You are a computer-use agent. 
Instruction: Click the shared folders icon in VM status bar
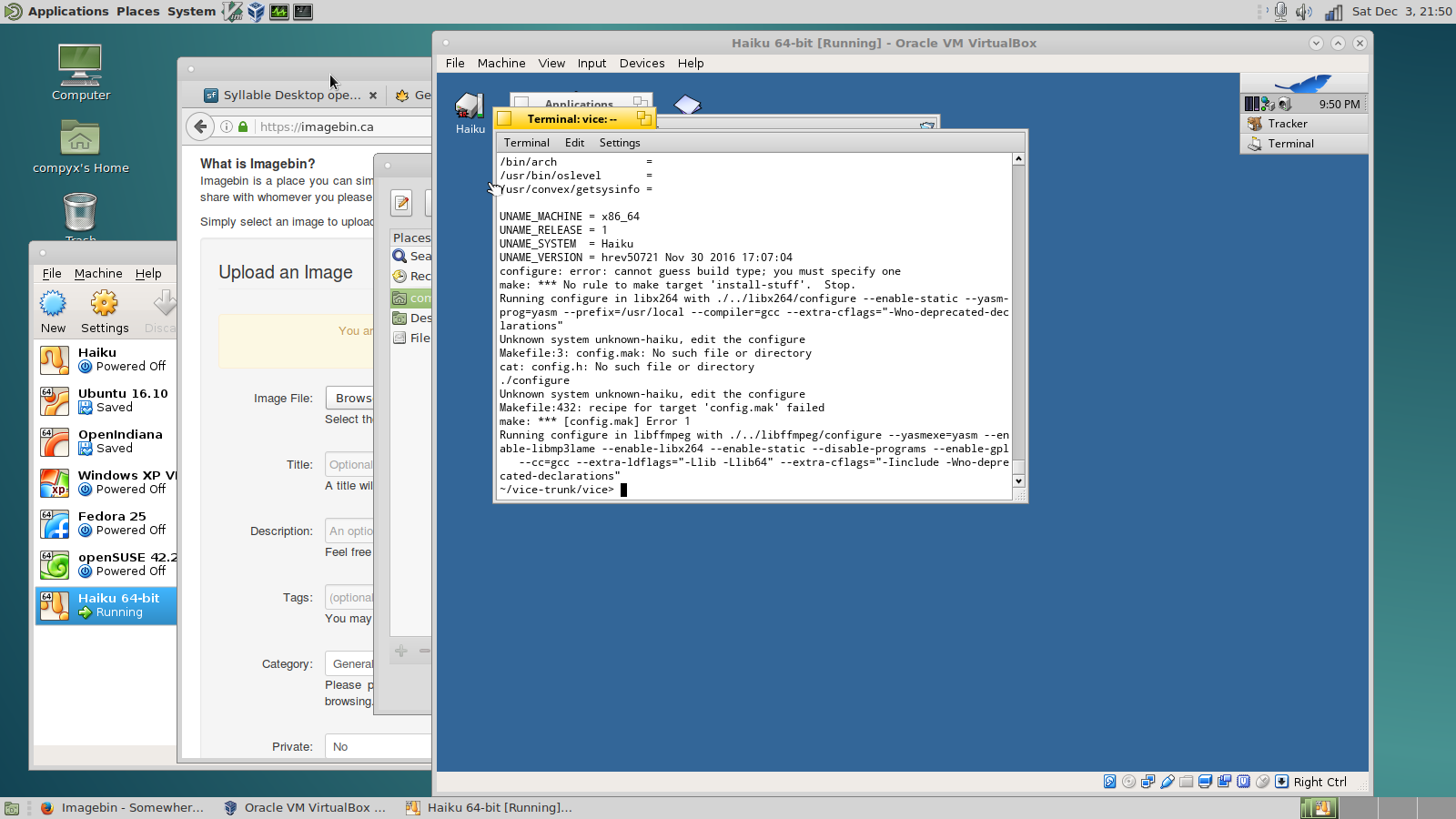coord(1186,782)
